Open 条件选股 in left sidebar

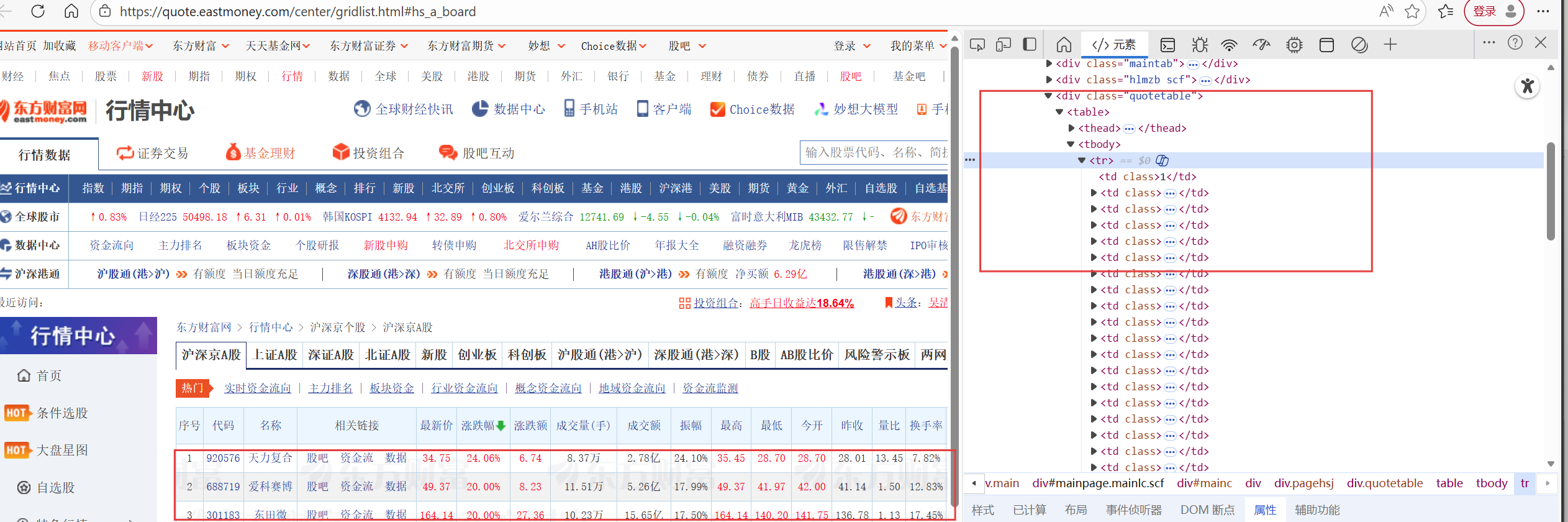point(62,413)
